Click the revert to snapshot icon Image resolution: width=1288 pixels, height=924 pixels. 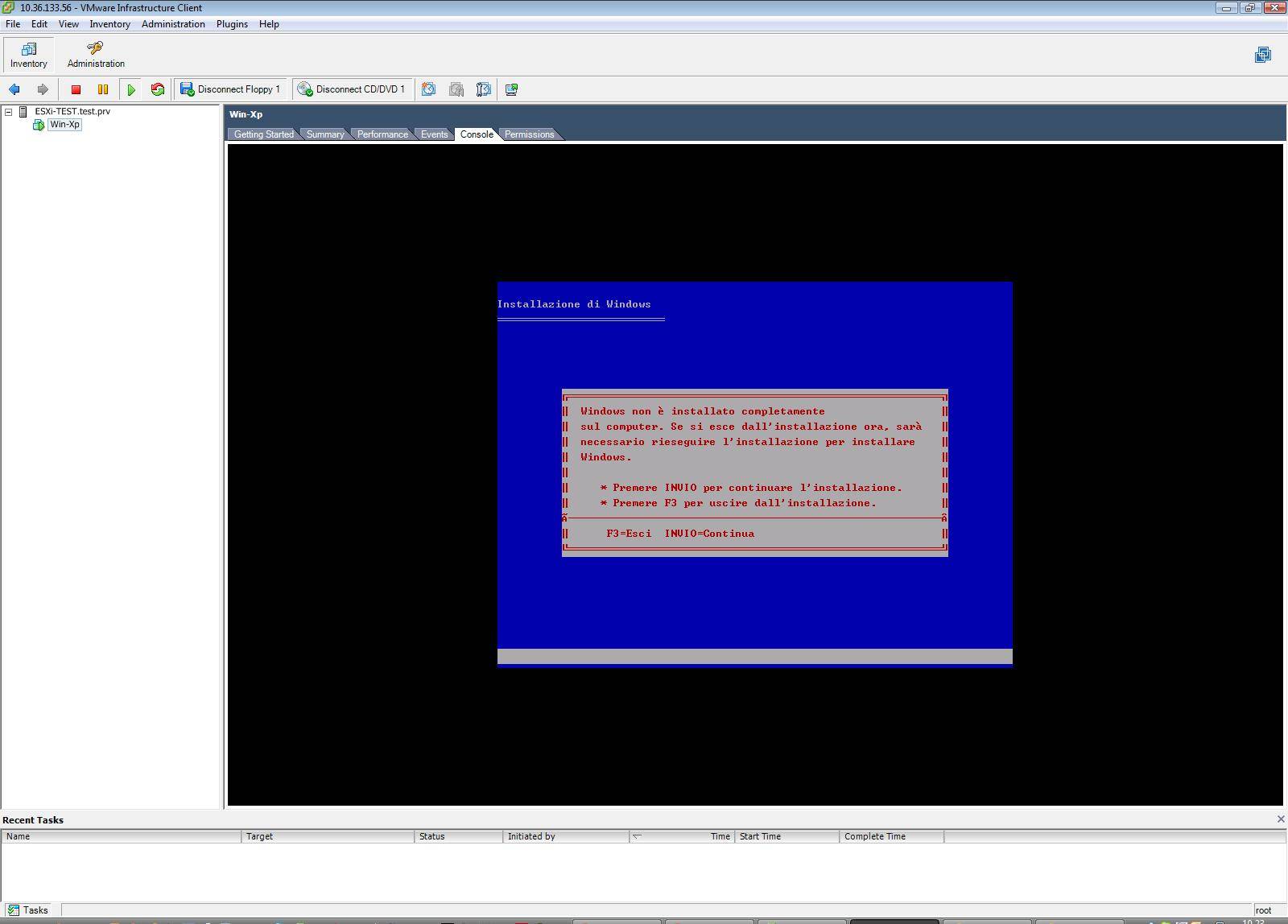coord(456,89)
